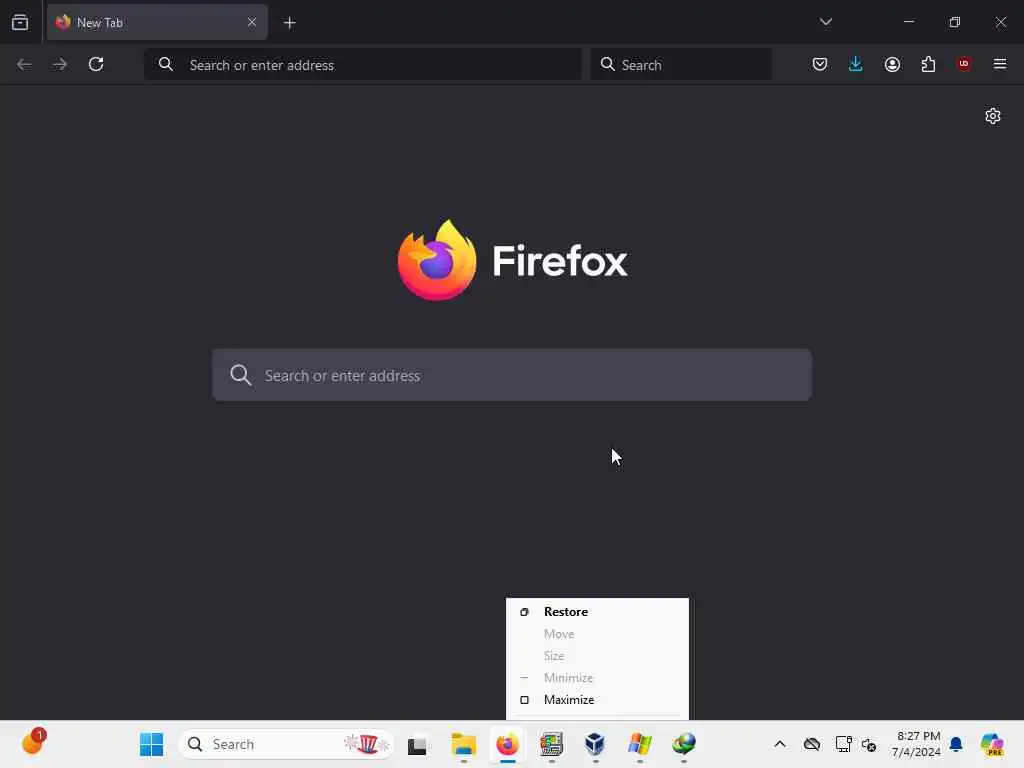The height and width of the screenshot is (768, 1024).
Task: Choose Move from the context menu
Action: click(598, 634)
